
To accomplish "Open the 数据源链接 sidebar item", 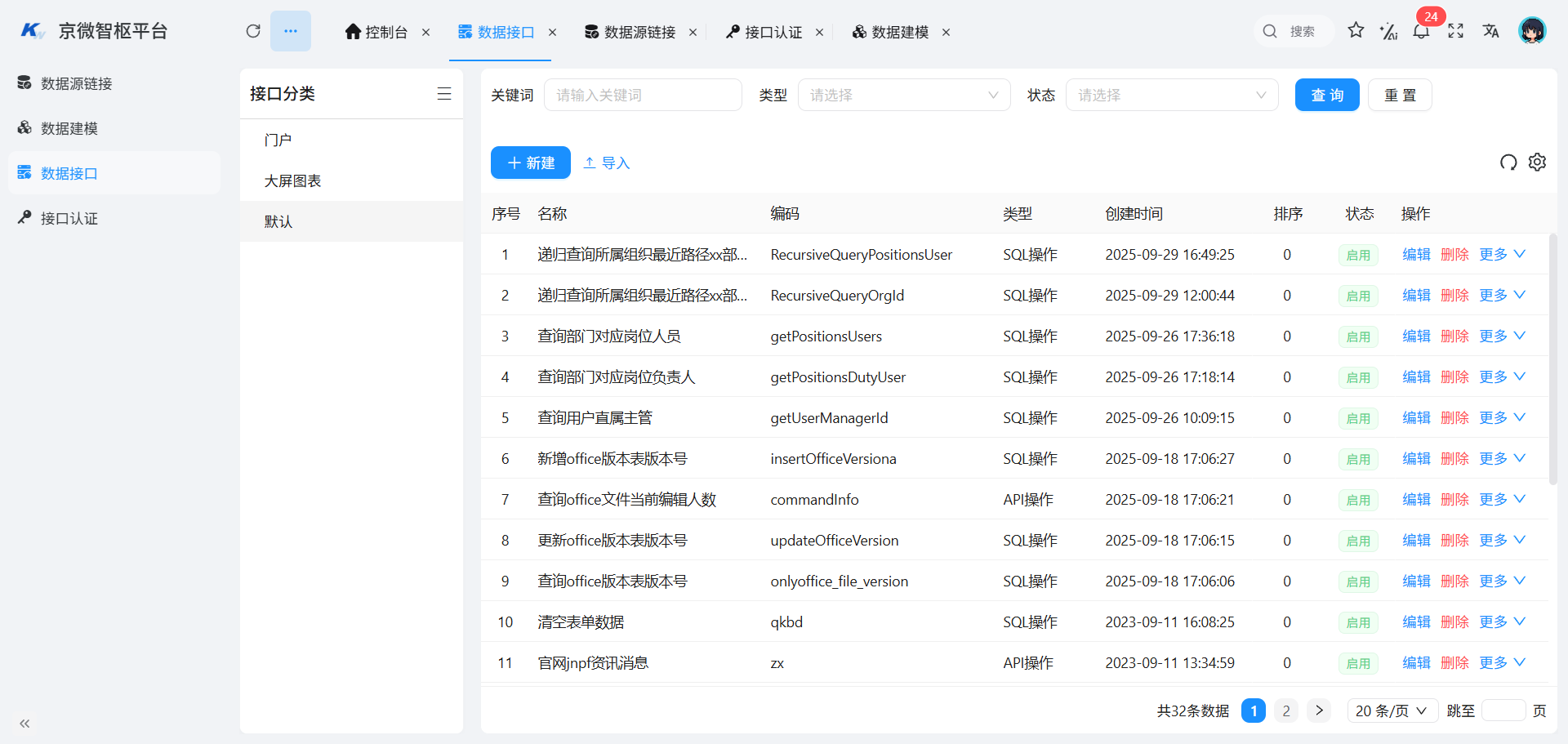I will tap(76, 82).
